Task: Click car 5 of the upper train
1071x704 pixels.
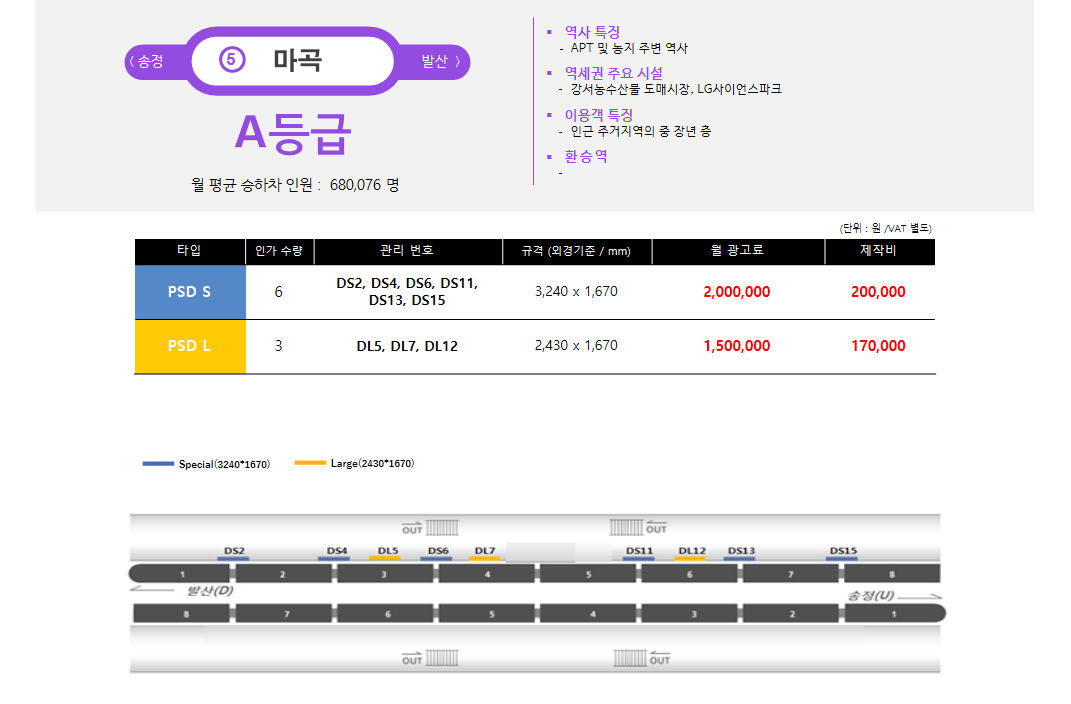Action: pyautogui.click(x=587, y=574)
